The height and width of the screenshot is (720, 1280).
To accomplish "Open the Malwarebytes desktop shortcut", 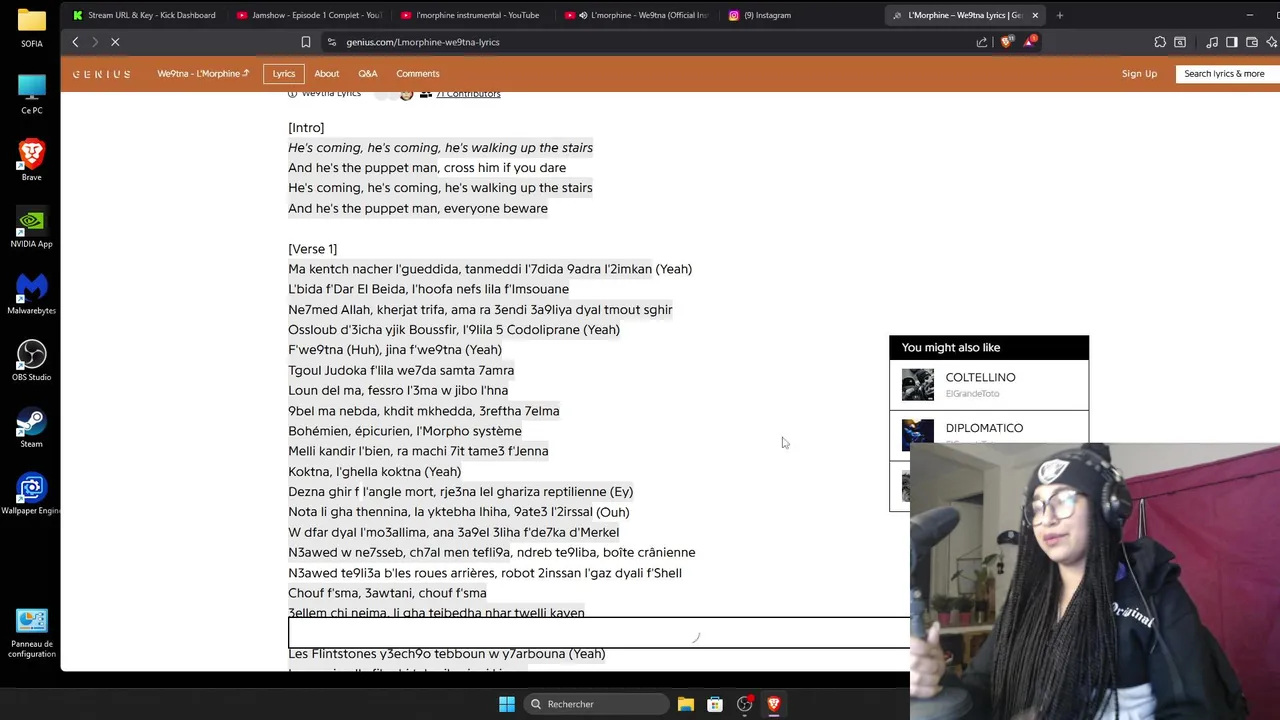I will tap(32, 293).
